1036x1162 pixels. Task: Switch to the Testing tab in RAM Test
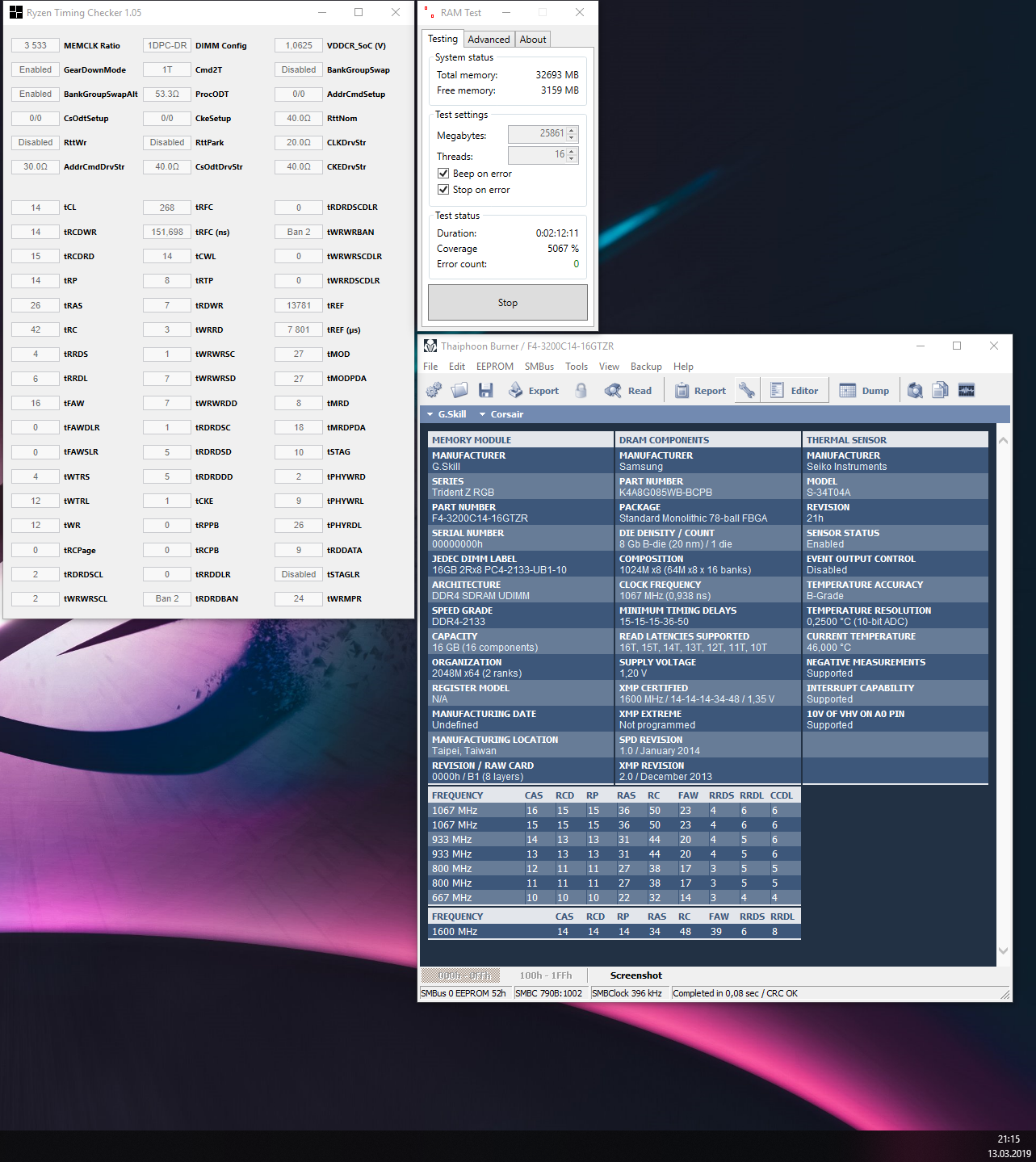443,39
